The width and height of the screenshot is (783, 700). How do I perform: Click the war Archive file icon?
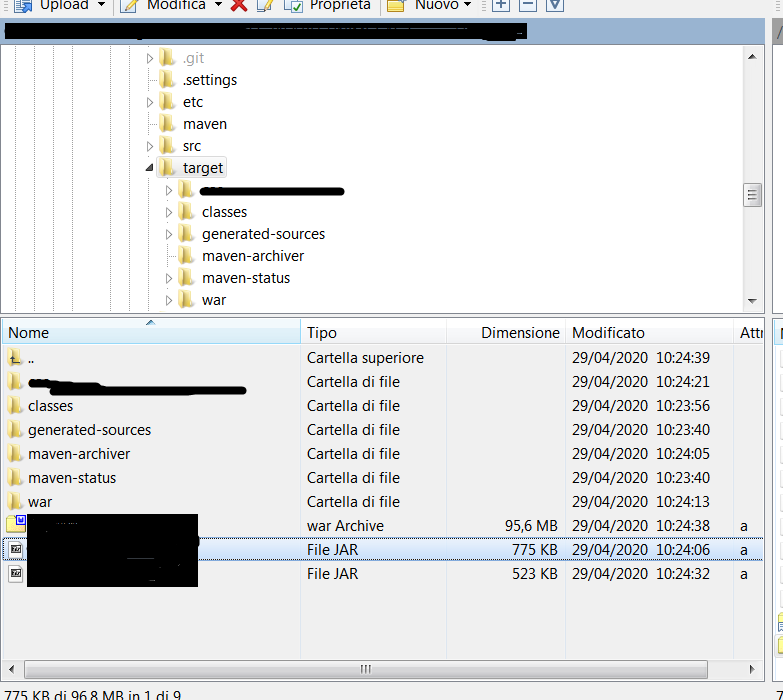point(16,525)
